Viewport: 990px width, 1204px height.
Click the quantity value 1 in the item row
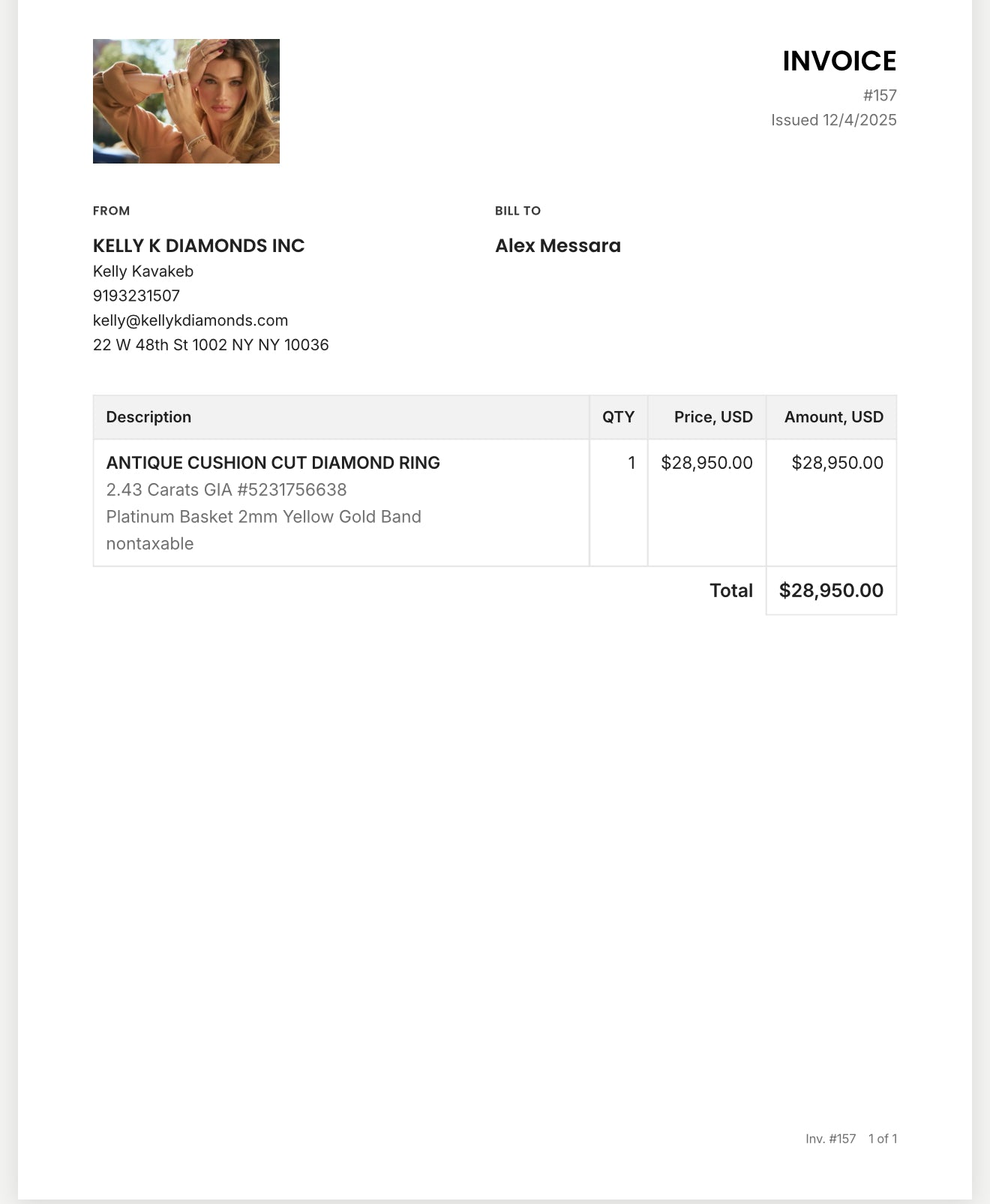(x=631, y=463)
